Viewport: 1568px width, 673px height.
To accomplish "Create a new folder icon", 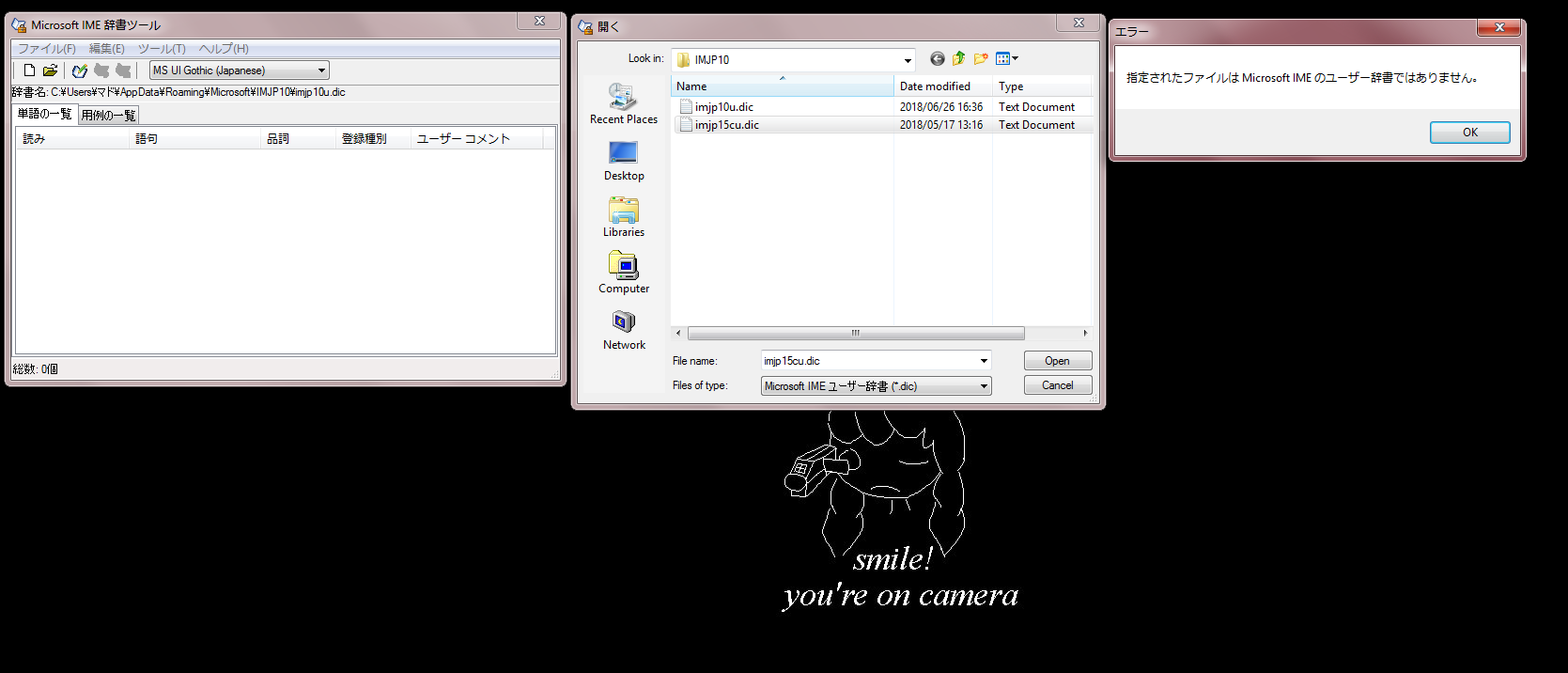I will pyautogui.click(x=981, y=59).
